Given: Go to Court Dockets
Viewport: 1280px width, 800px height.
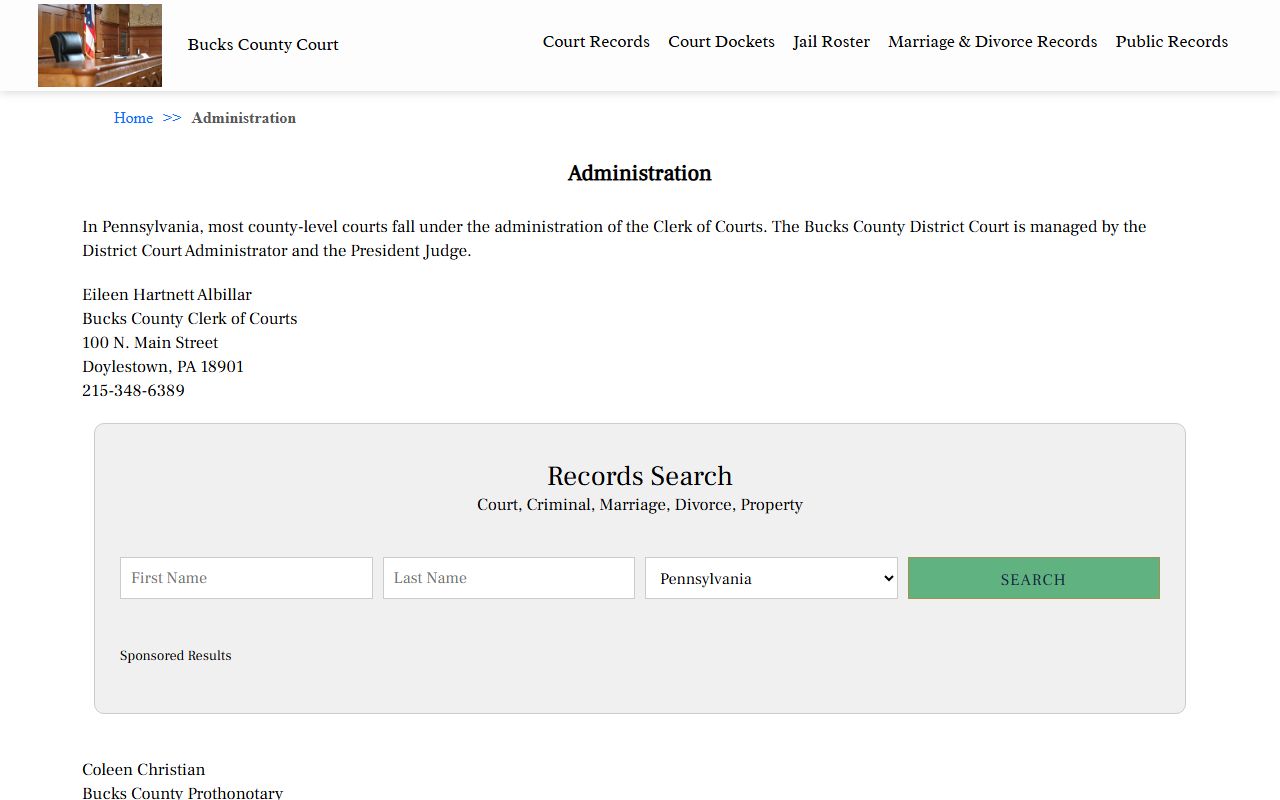Looking at the screenshot, I should pos(721,42).
